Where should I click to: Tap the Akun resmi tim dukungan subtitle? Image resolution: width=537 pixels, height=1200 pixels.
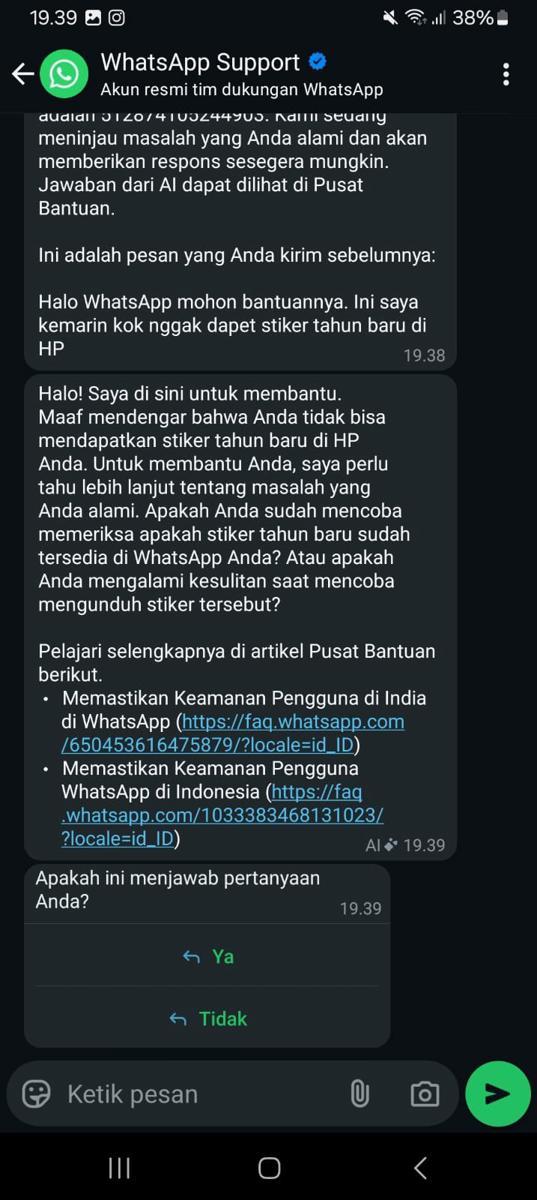[242, 90]
